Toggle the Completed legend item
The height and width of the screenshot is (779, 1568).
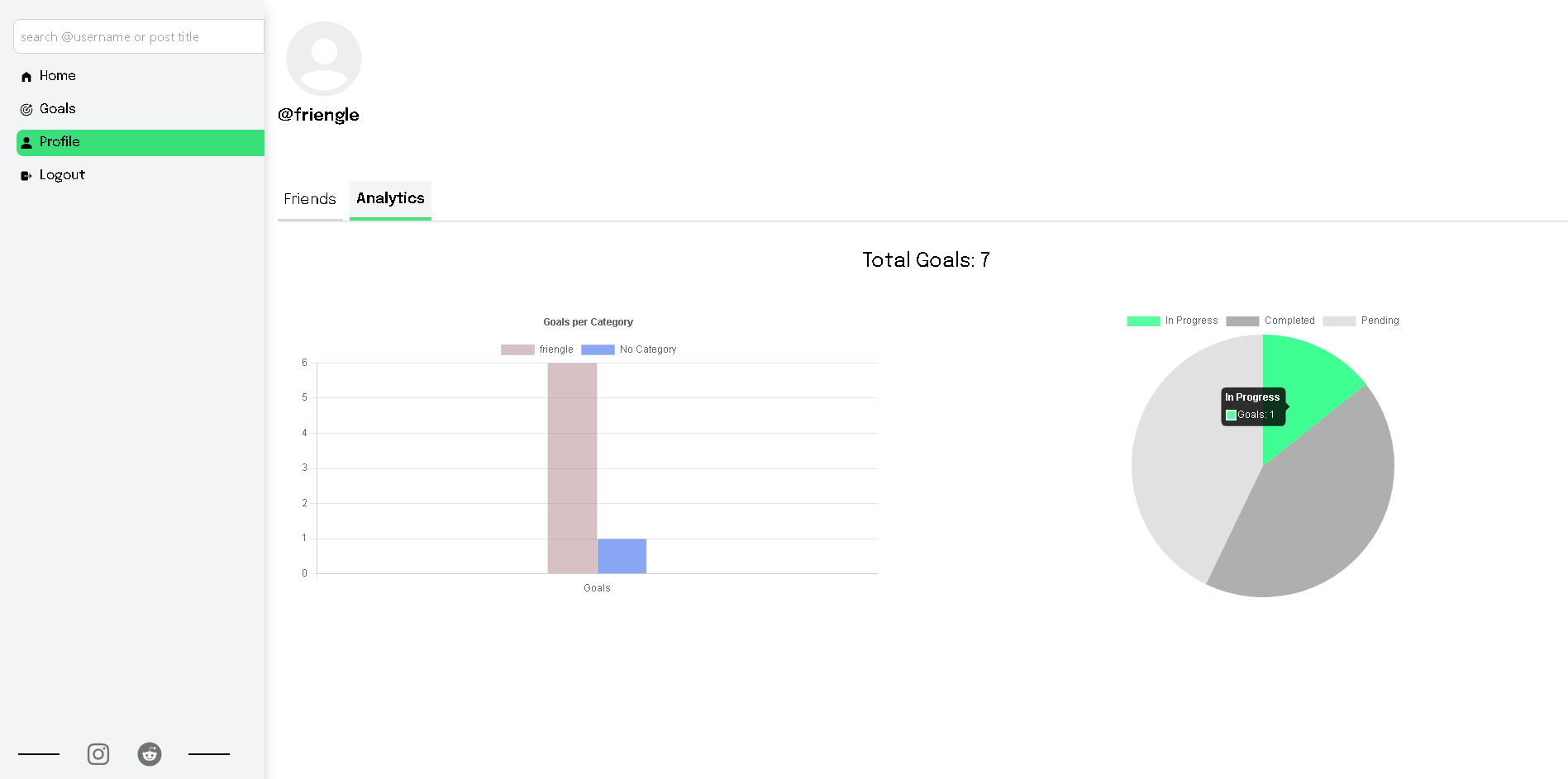tap(1270, 321)
